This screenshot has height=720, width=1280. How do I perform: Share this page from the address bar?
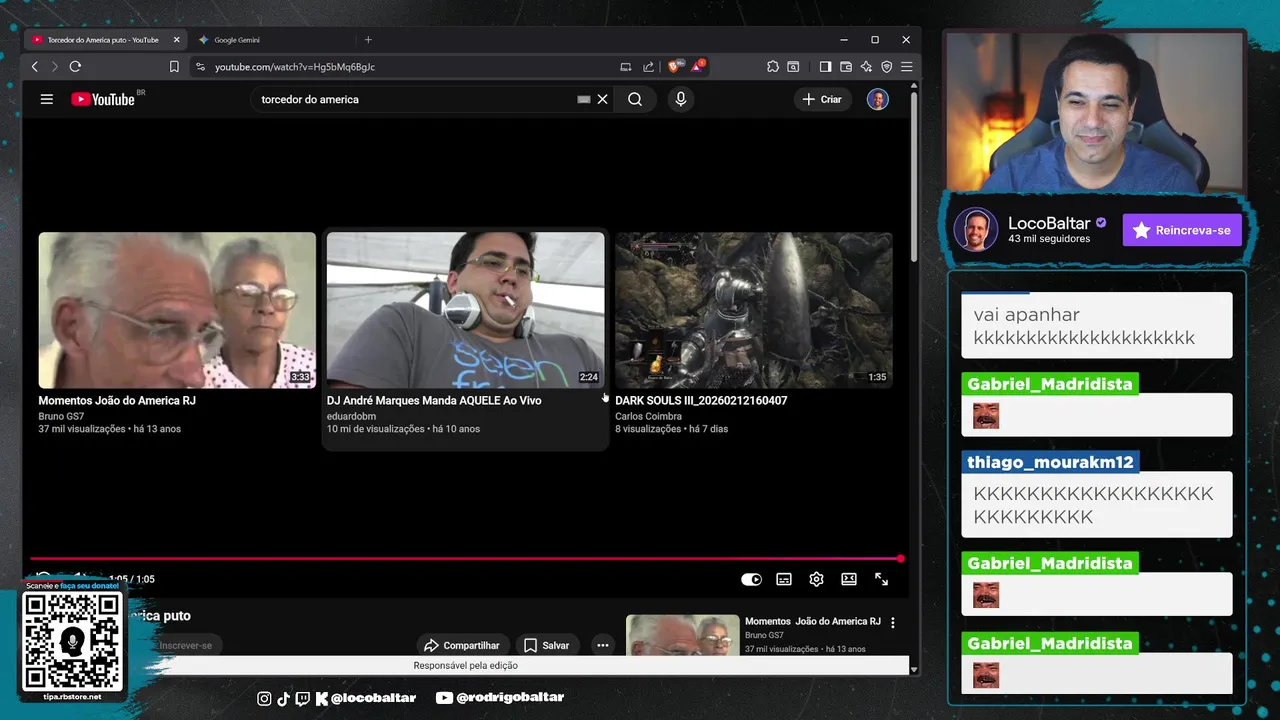(x=648, y=67)
